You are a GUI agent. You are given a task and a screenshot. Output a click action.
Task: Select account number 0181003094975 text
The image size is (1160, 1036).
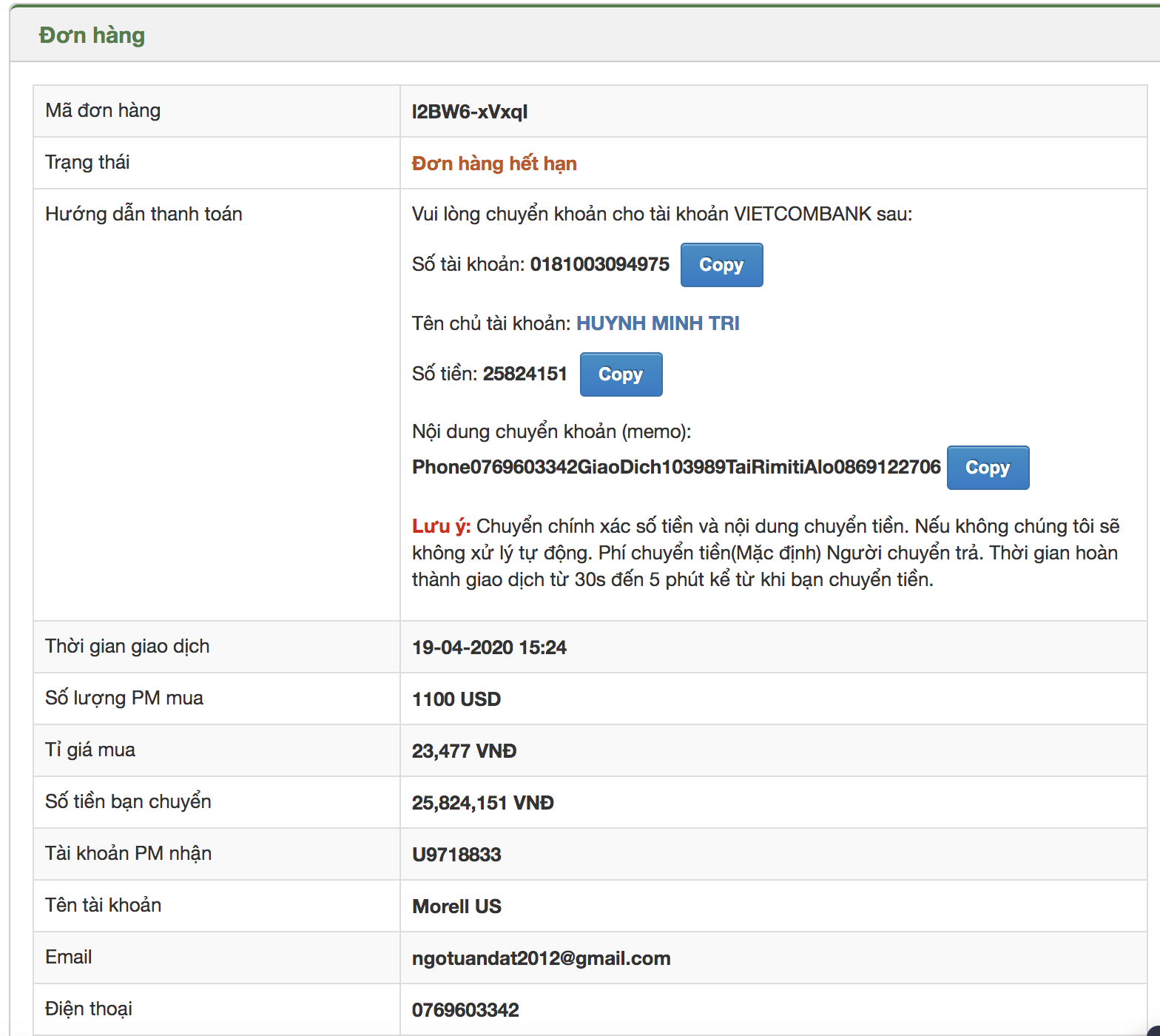coord(600,264)
